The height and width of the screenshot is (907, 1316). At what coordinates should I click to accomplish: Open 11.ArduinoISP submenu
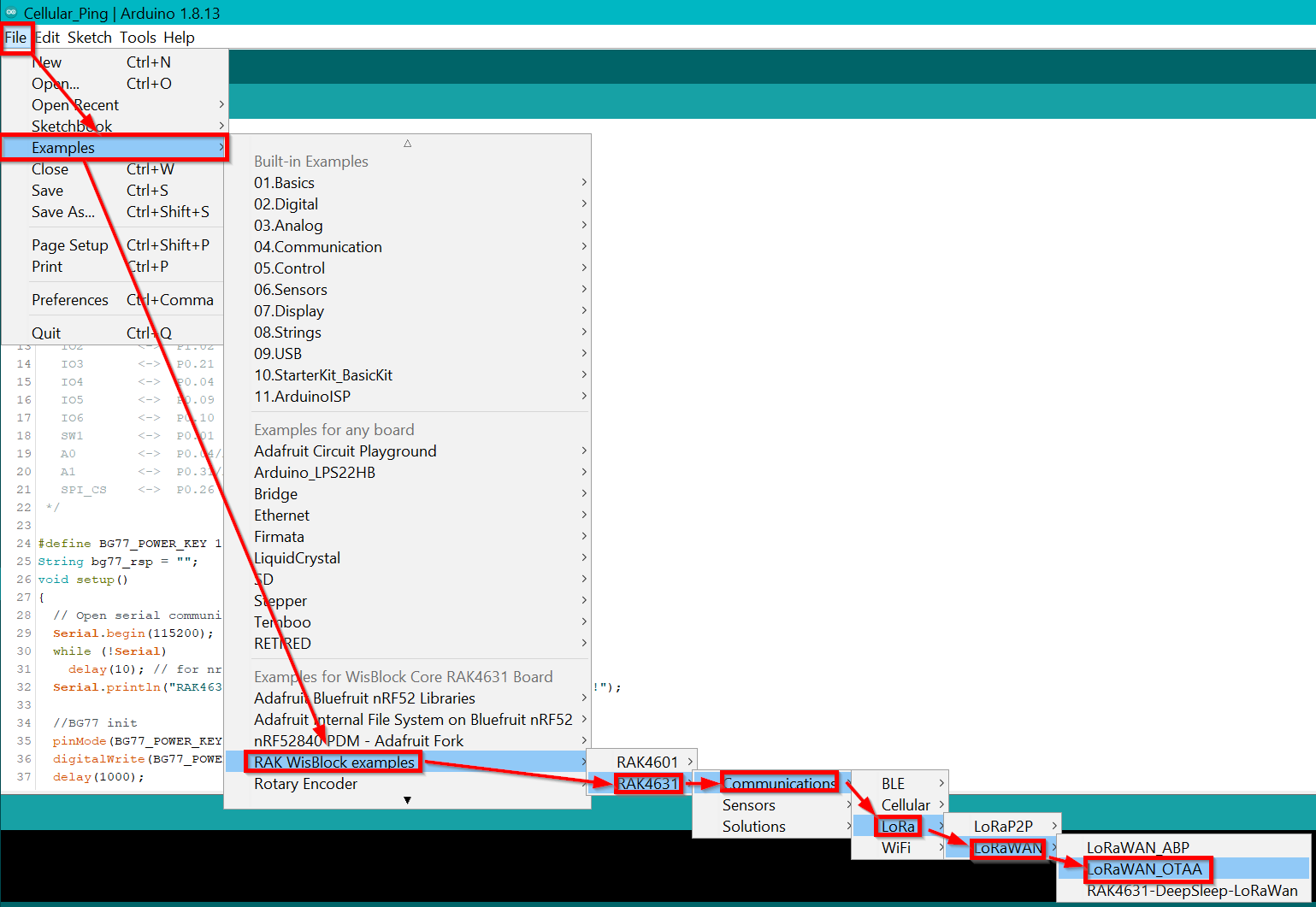[x=408, y=397]
